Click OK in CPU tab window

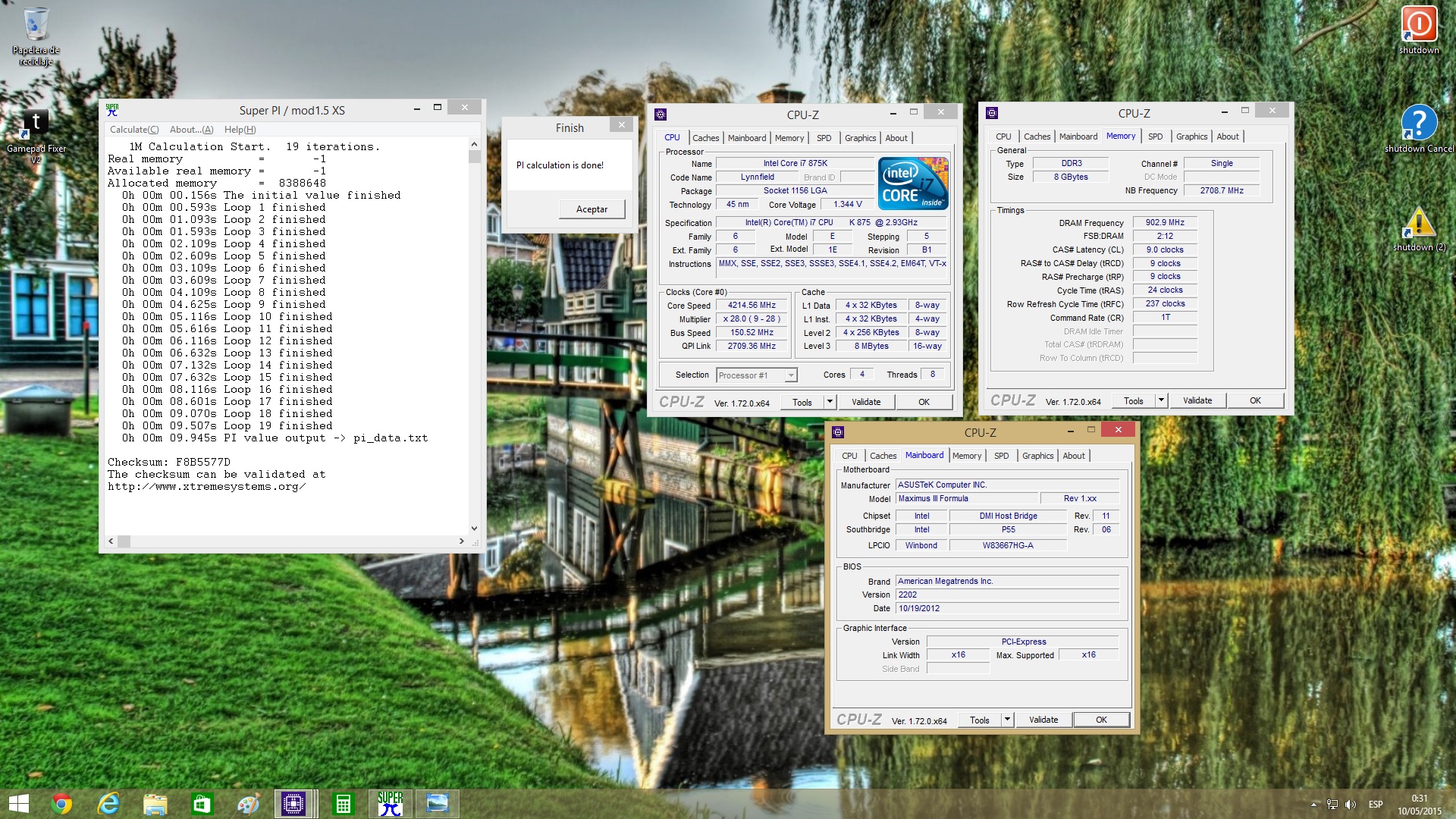(924, 403)
